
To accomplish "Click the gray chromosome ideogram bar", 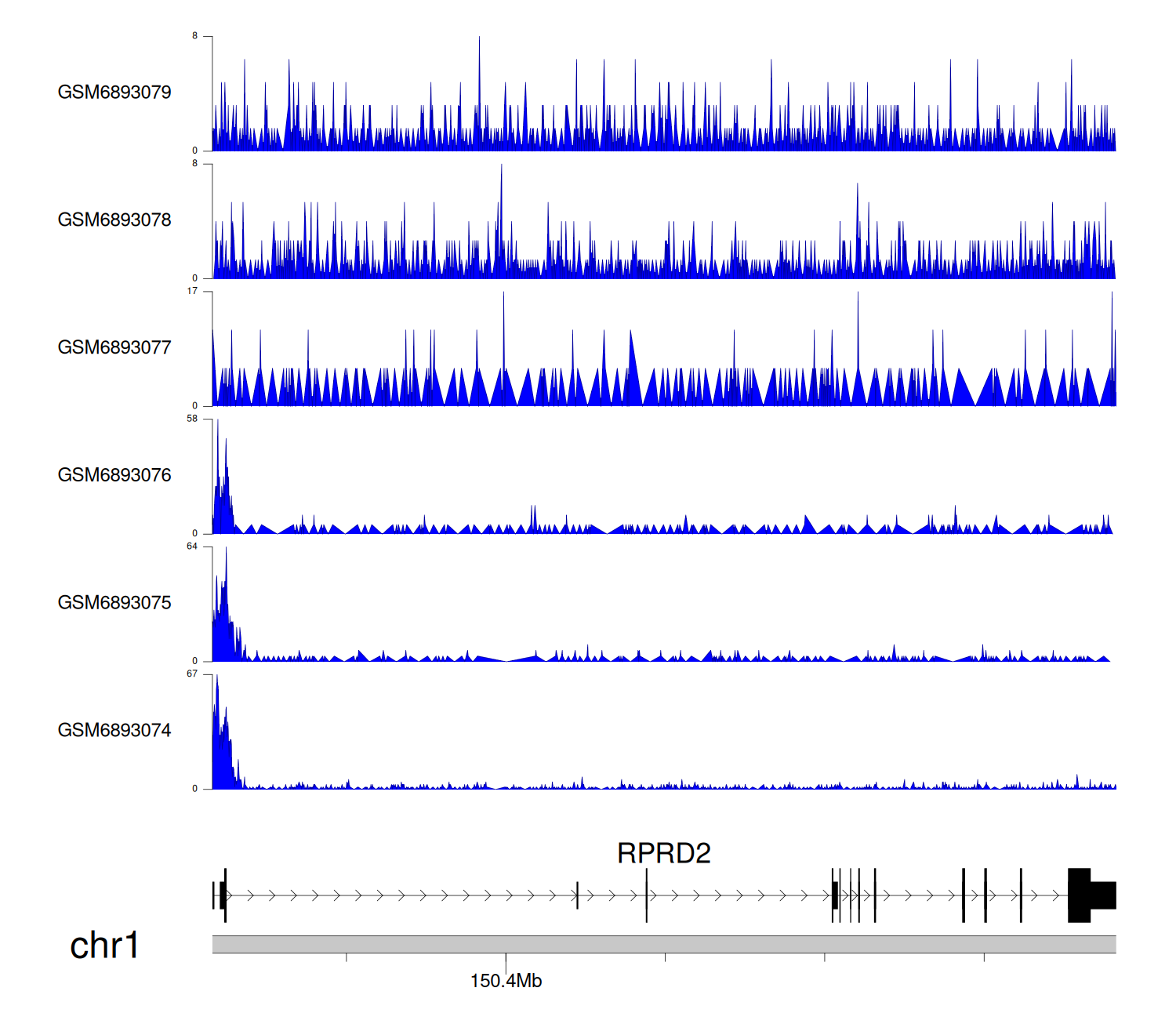I will (x=663, y=944).
